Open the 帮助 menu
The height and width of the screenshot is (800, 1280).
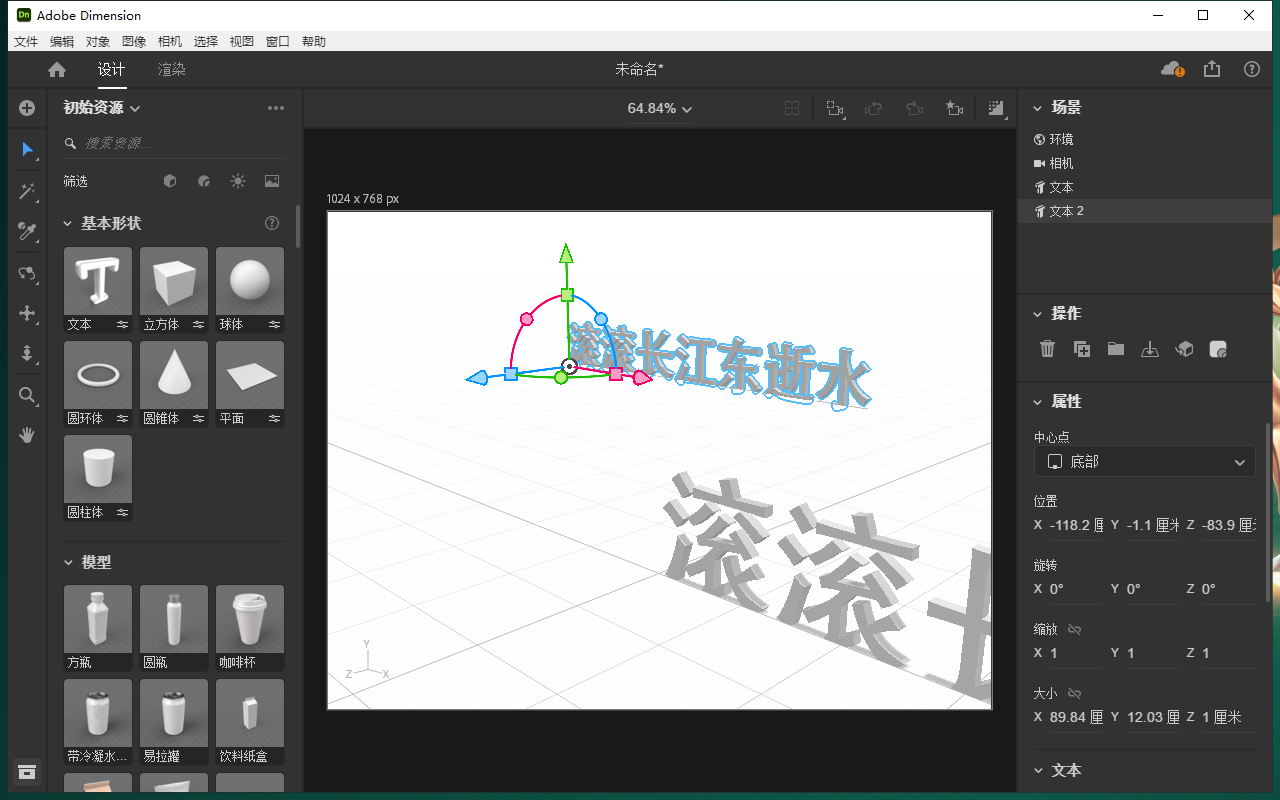pos(314,42)
